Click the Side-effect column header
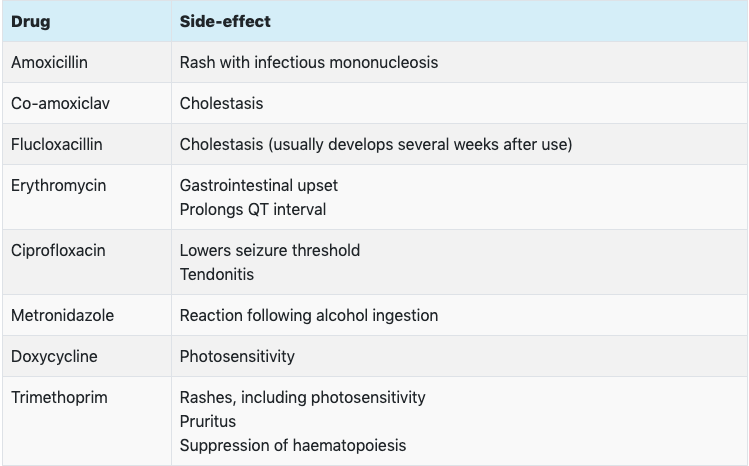 pyautogui.click(x=225, y=21)
